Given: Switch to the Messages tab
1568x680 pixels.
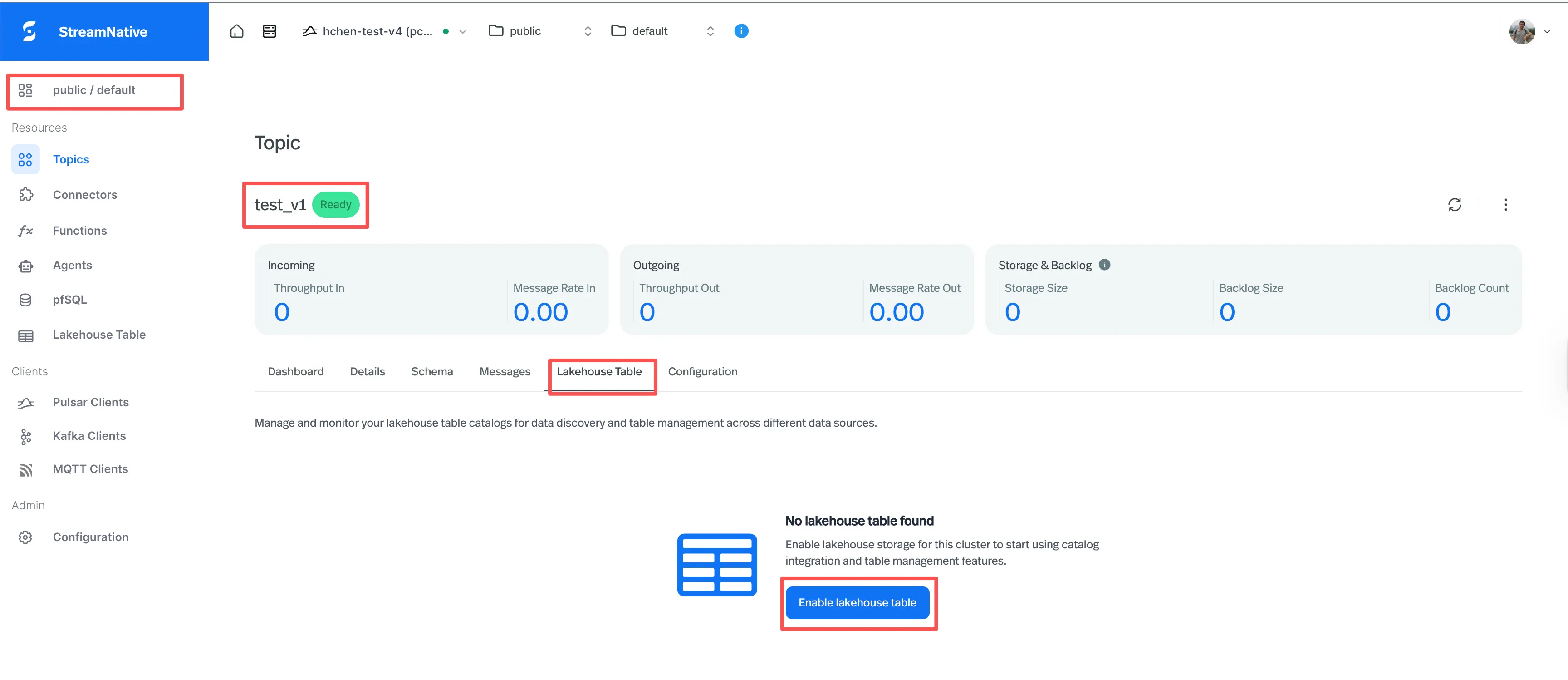Looking at the screenshot, I should (x=505, y=371).
